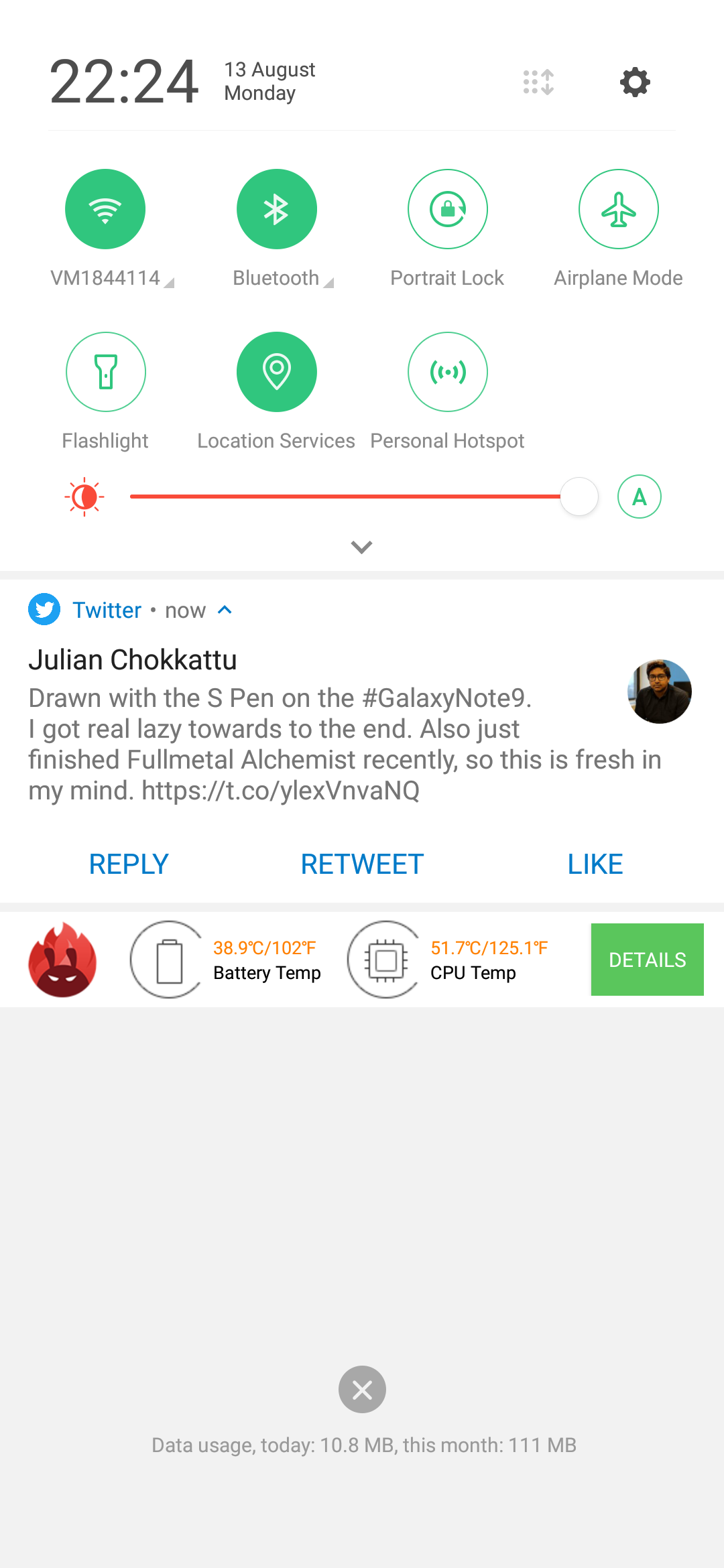This screenshot has height=1568, width=724.
Task: Choose RETWEET on the notification
Action: pos(362,864)
